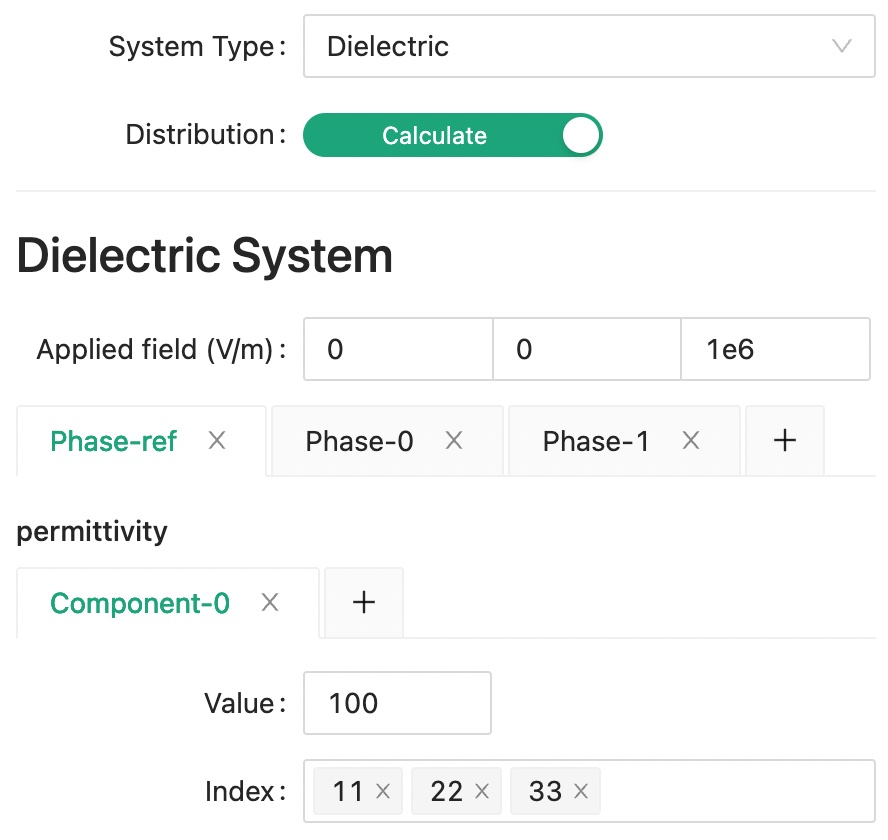Select the permittivity Value field showing 100
Screen dimensions: 888x840
point(397,702)
